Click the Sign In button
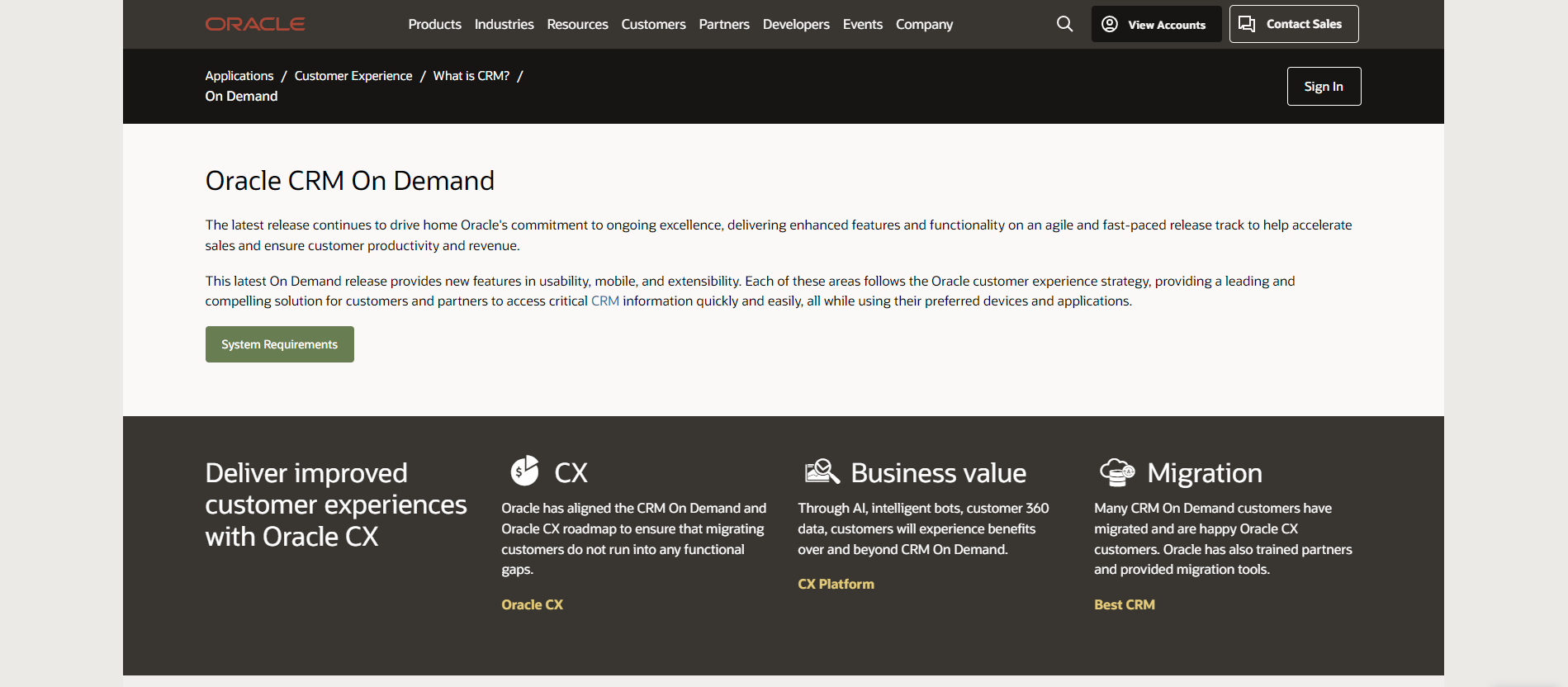Viewport: 1568px width, 687px height. [1324, 86]
